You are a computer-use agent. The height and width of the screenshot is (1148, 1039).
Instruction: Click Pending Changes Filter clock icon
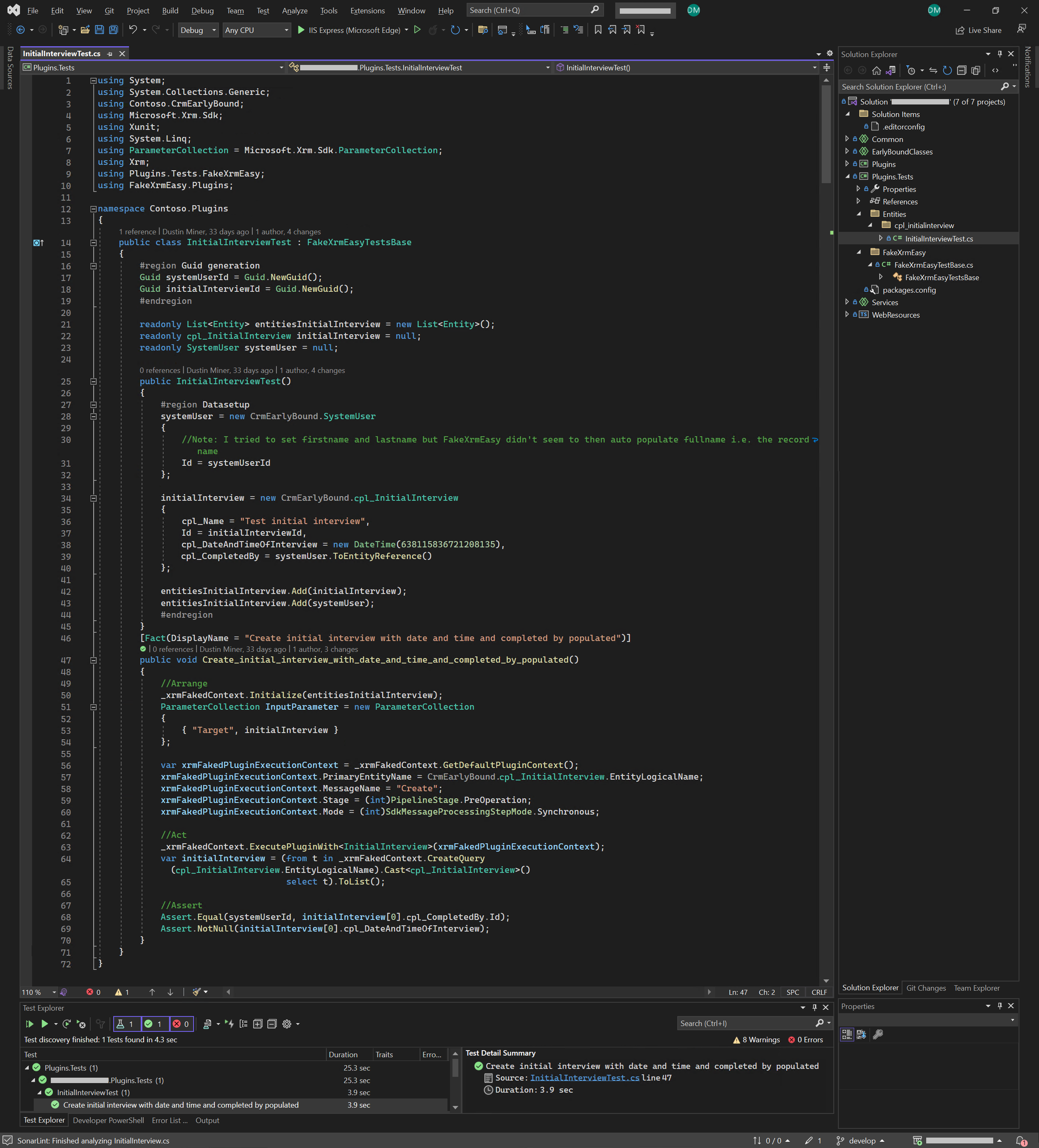point(911,71)
